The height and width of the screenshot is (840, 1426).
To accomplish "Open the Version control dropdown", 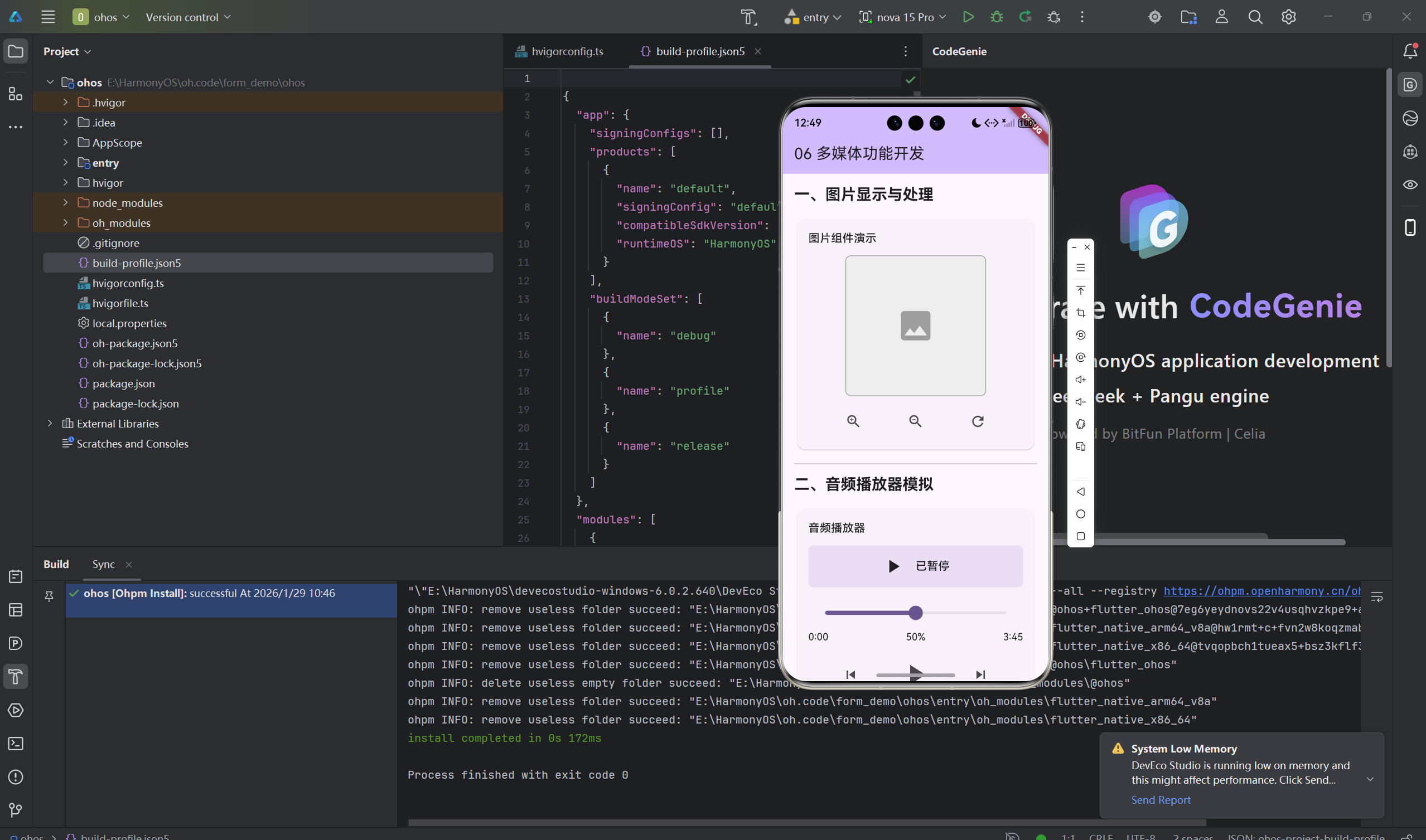I will point(188,17).
